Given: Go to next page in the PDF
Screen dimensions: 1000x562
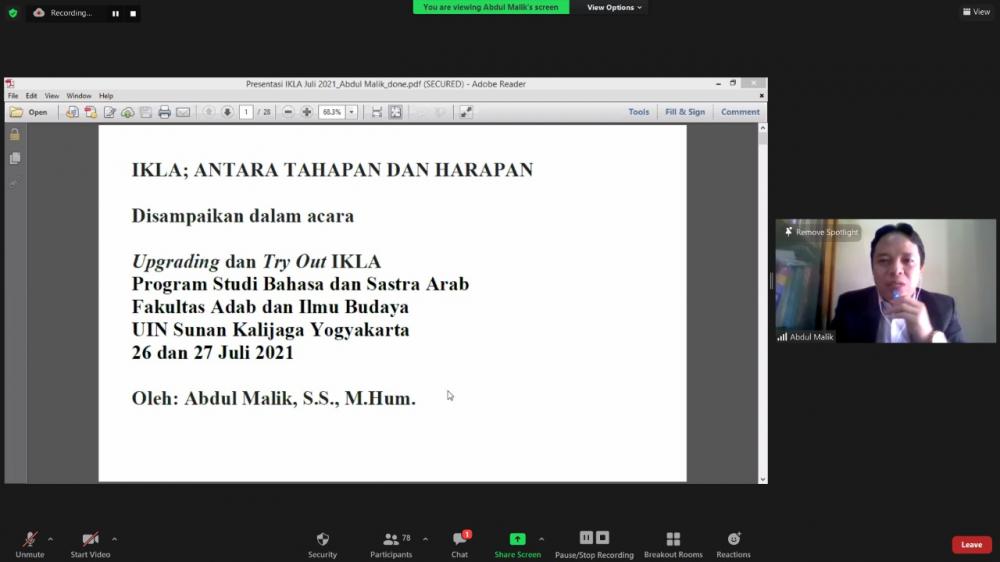Looking at the screenshot, I should point(227,112).
